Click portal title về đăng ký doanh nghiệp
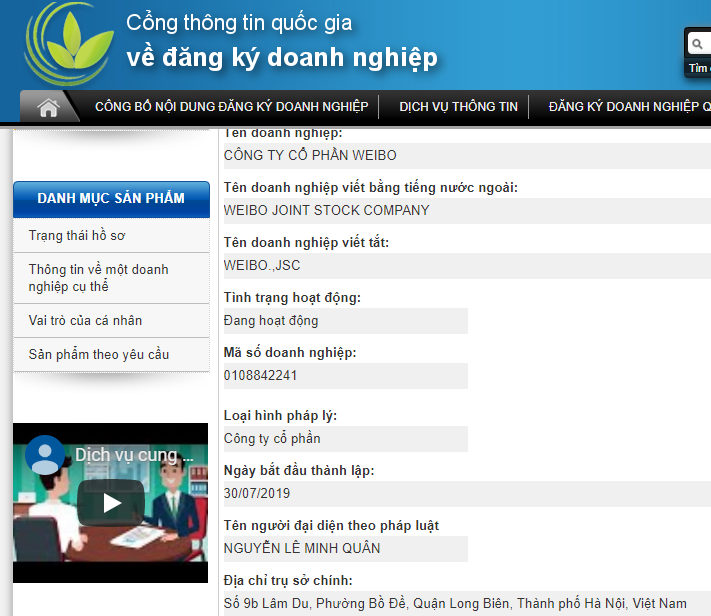The image size is (711, 616). coord(282,58)
